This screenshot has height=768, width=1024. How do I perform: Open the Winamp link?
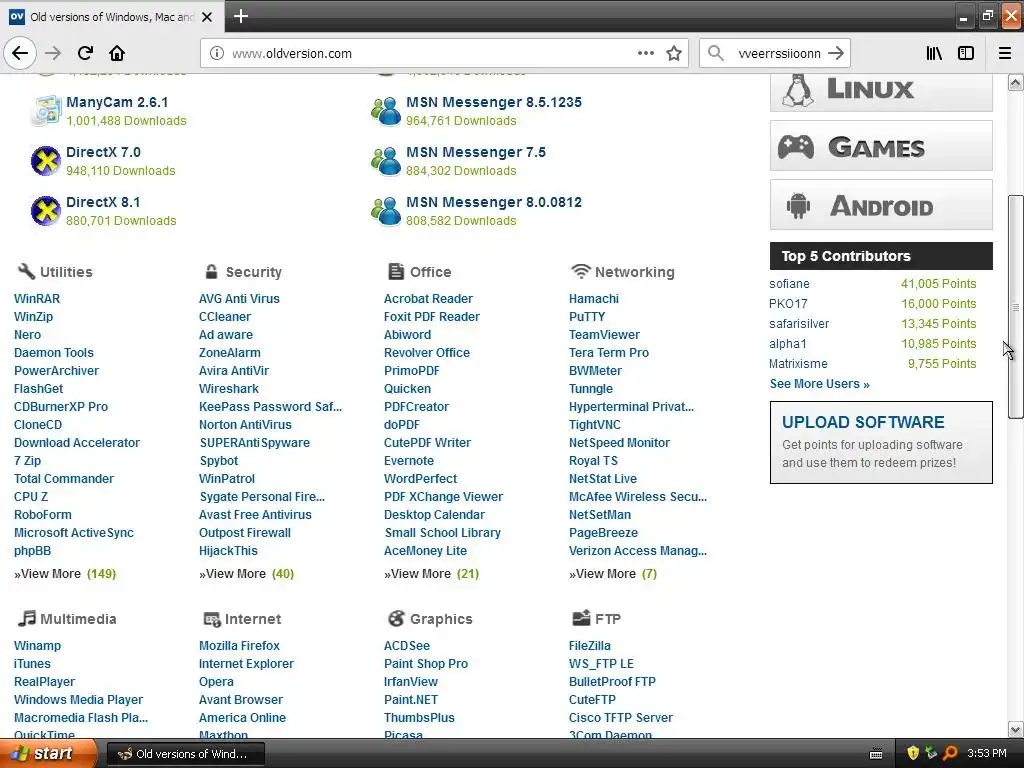point(37,645)
